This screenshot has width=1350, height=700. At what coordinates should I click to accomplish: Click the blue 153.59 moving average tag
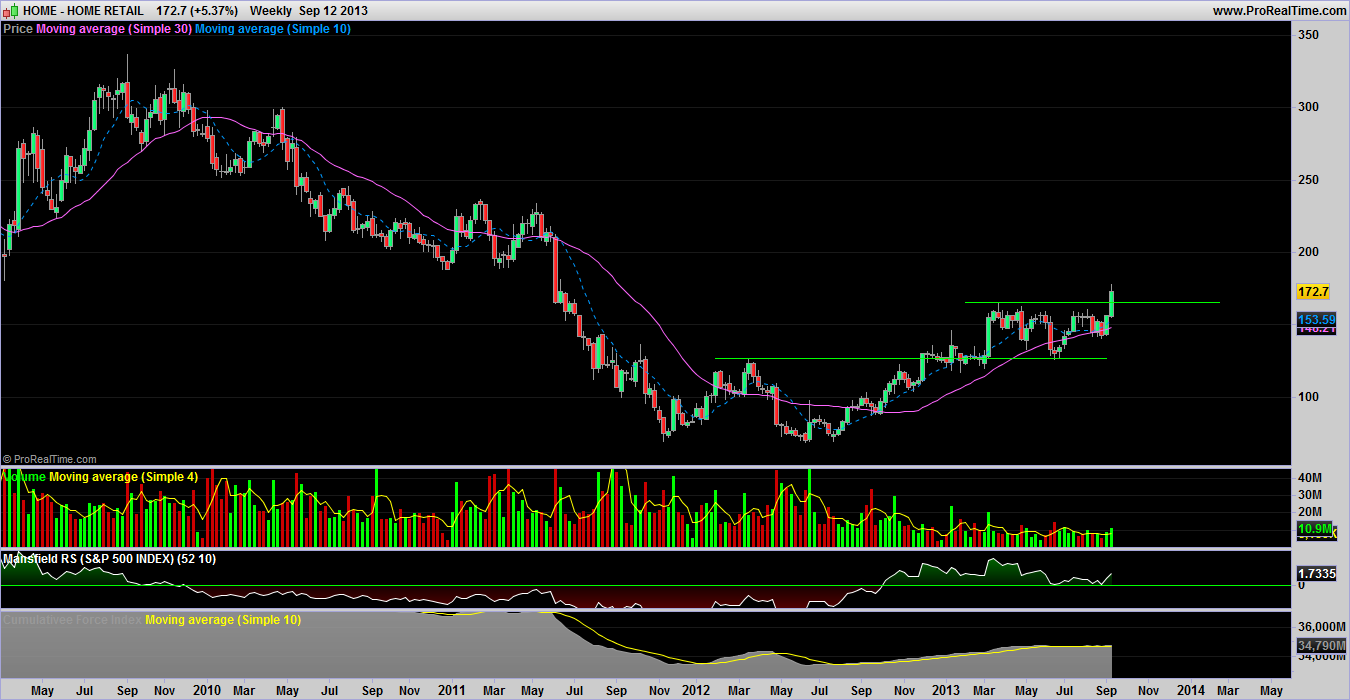click(x=1315, y=319)
